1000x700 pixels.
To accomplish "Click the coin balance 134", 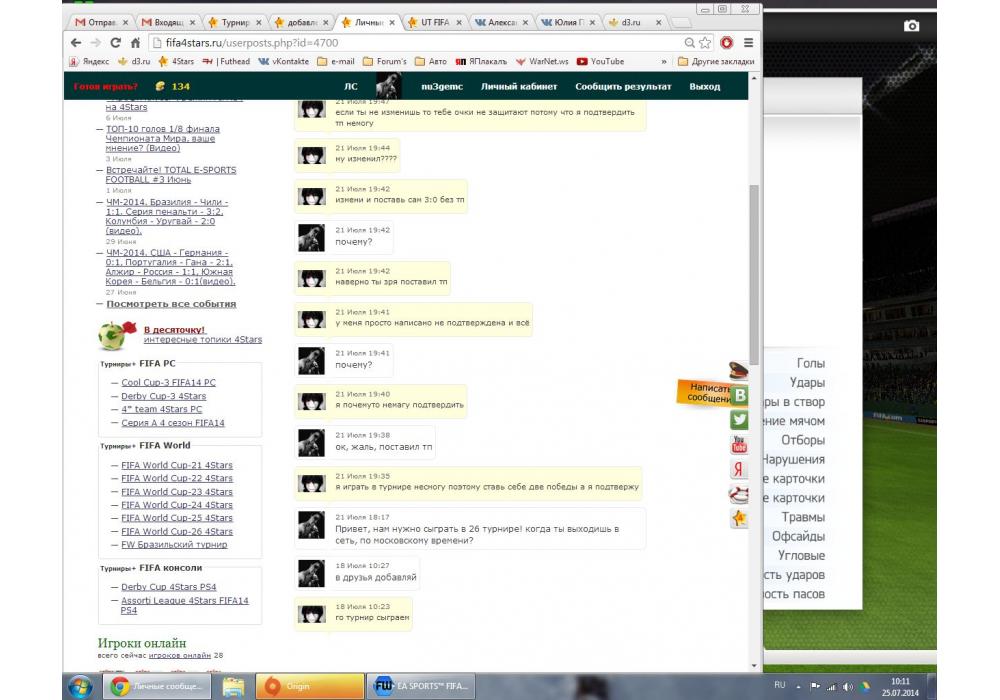I will click(173, 86).
